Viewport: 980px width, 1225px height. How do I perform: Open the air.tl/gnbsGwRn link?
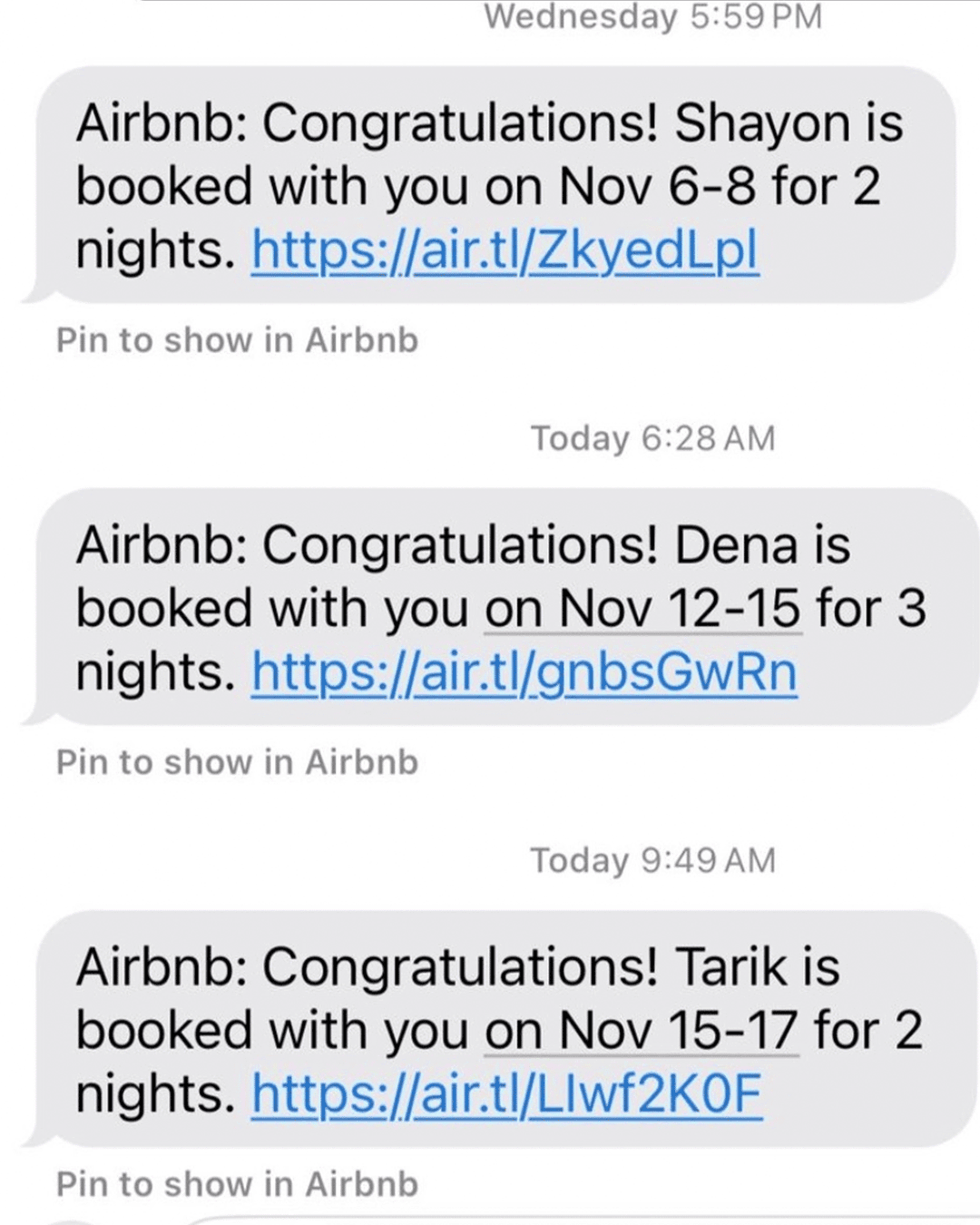coord(524,672)
